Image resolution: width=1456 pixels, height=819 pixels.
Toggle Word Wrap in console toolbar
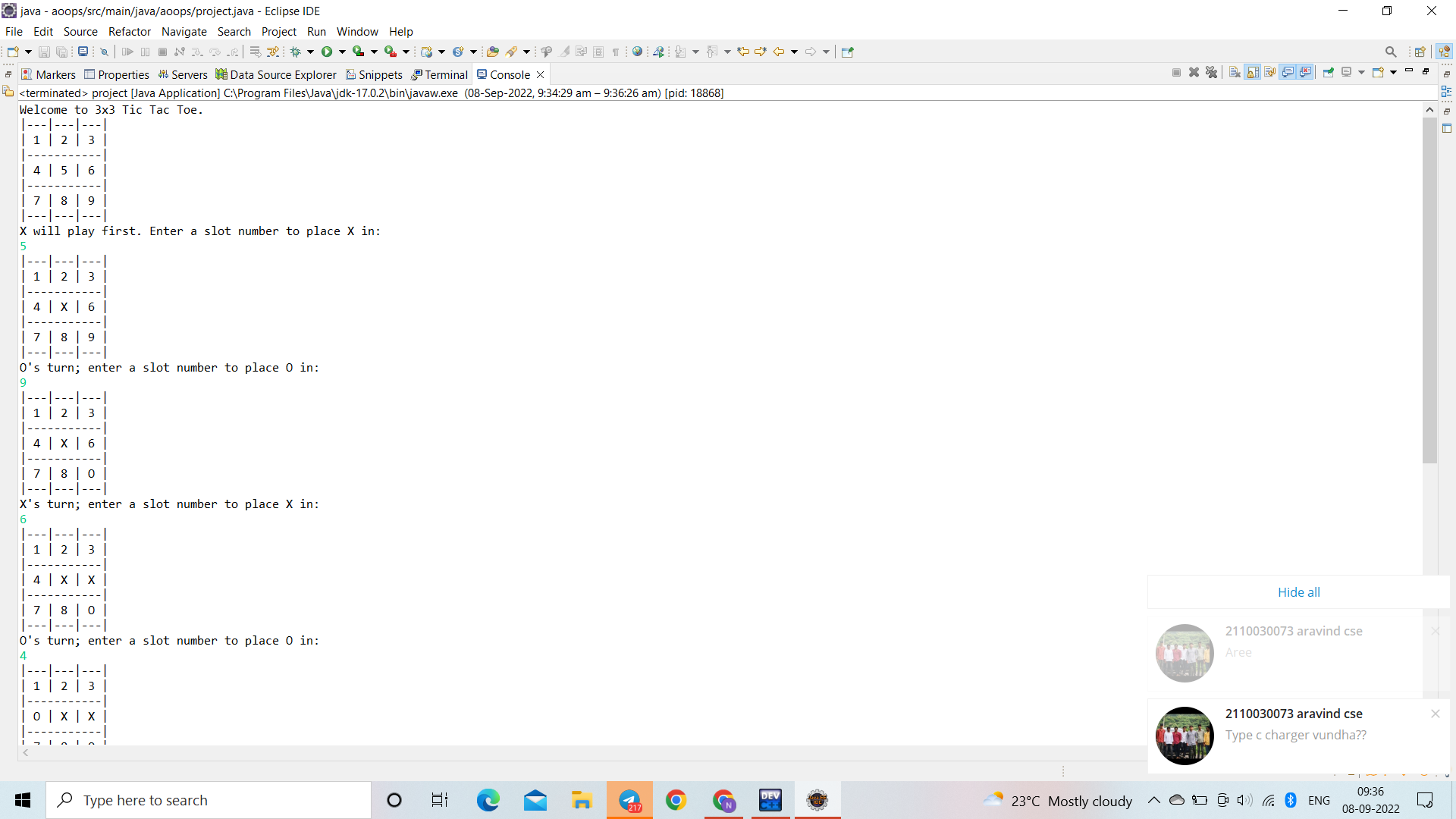click(1270, 72)
